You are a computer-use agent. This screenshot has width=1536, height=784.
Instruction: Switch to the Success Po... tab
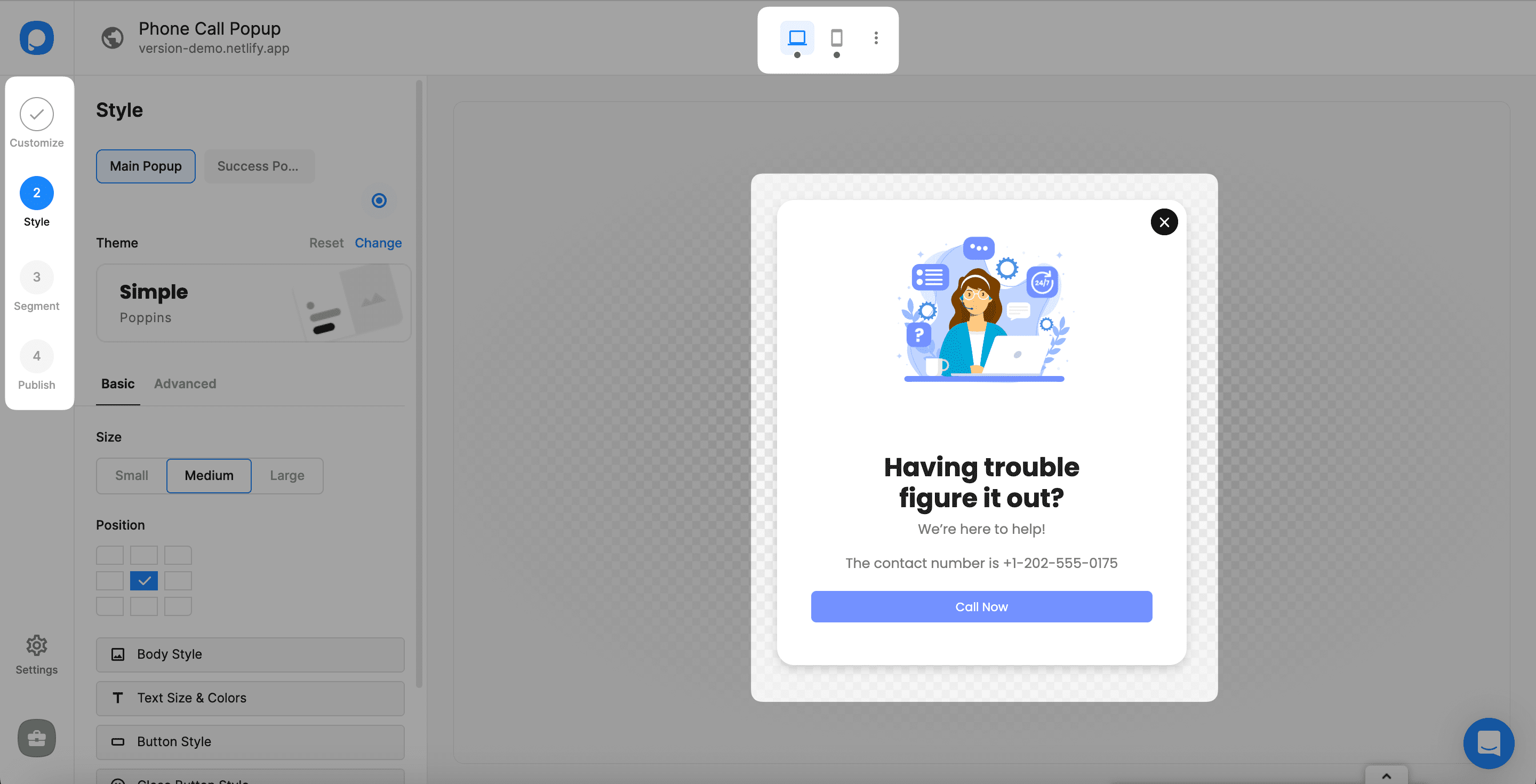tap(258, 165)
